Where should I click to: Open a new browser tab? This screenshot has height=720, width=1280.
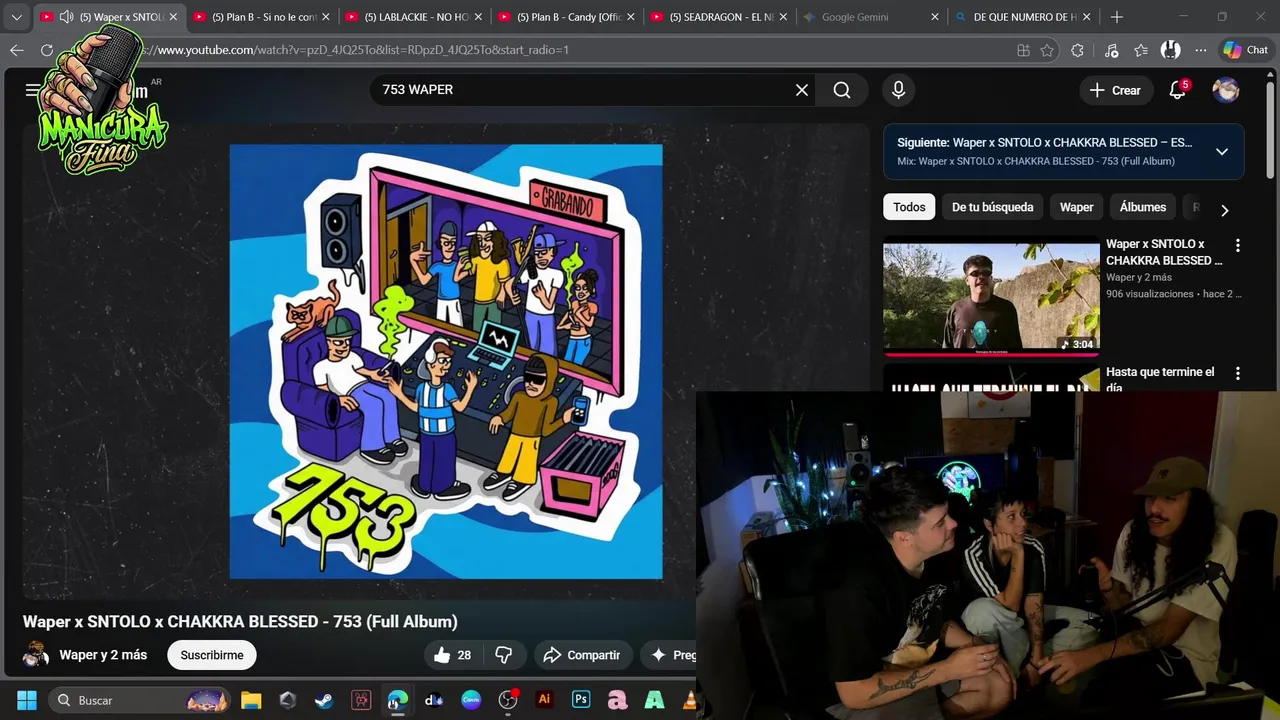point(1117,17)
